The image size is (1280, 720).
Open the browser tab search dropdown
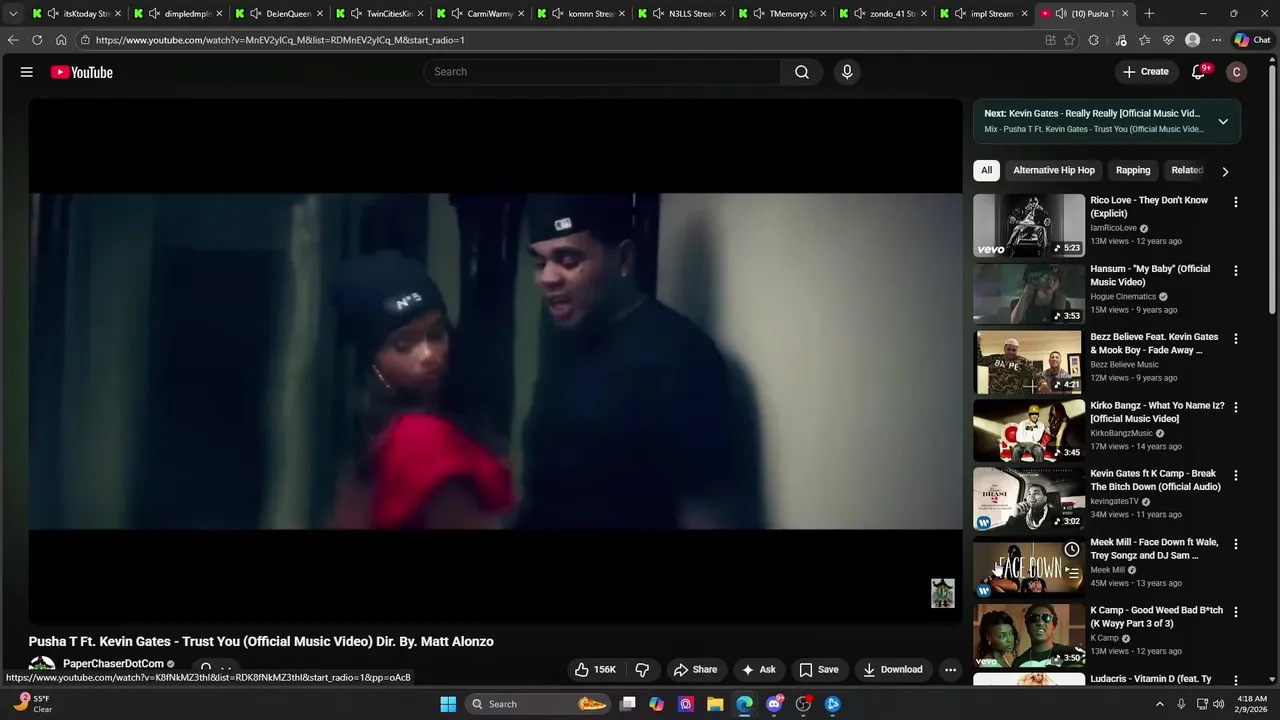pyautogui.click(x=13, y=14)
